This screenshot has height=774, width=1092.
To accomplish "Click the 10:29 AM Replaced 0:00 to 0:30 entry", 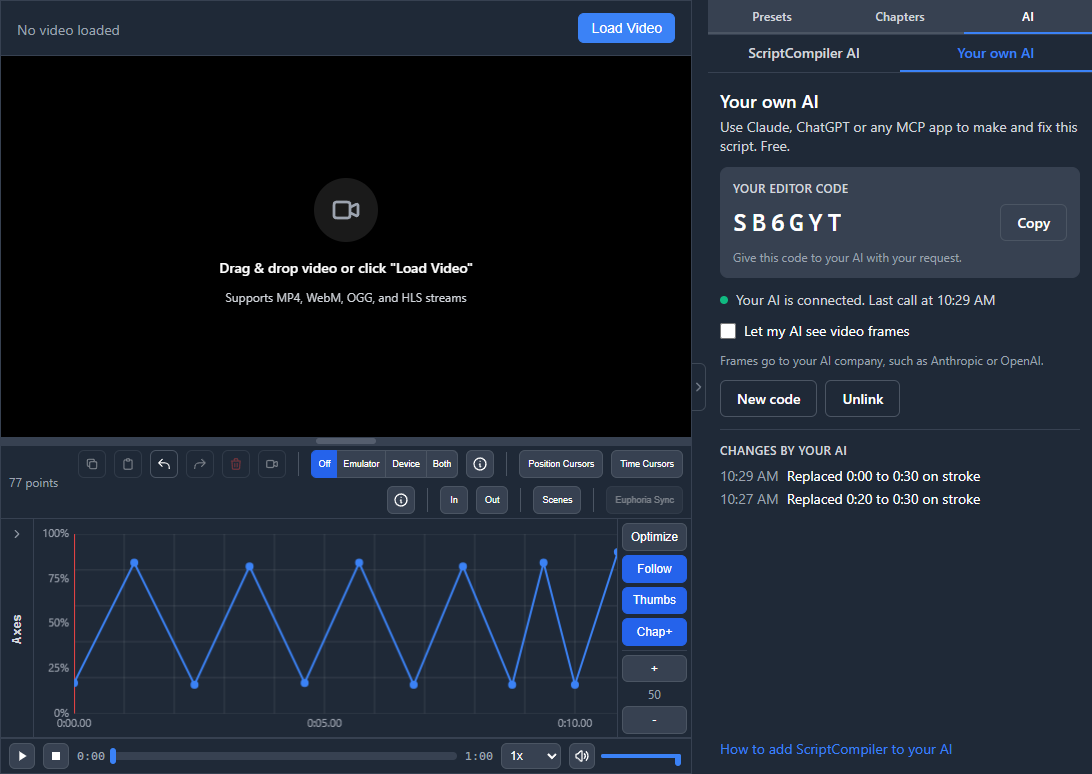I will coord(850,477).
